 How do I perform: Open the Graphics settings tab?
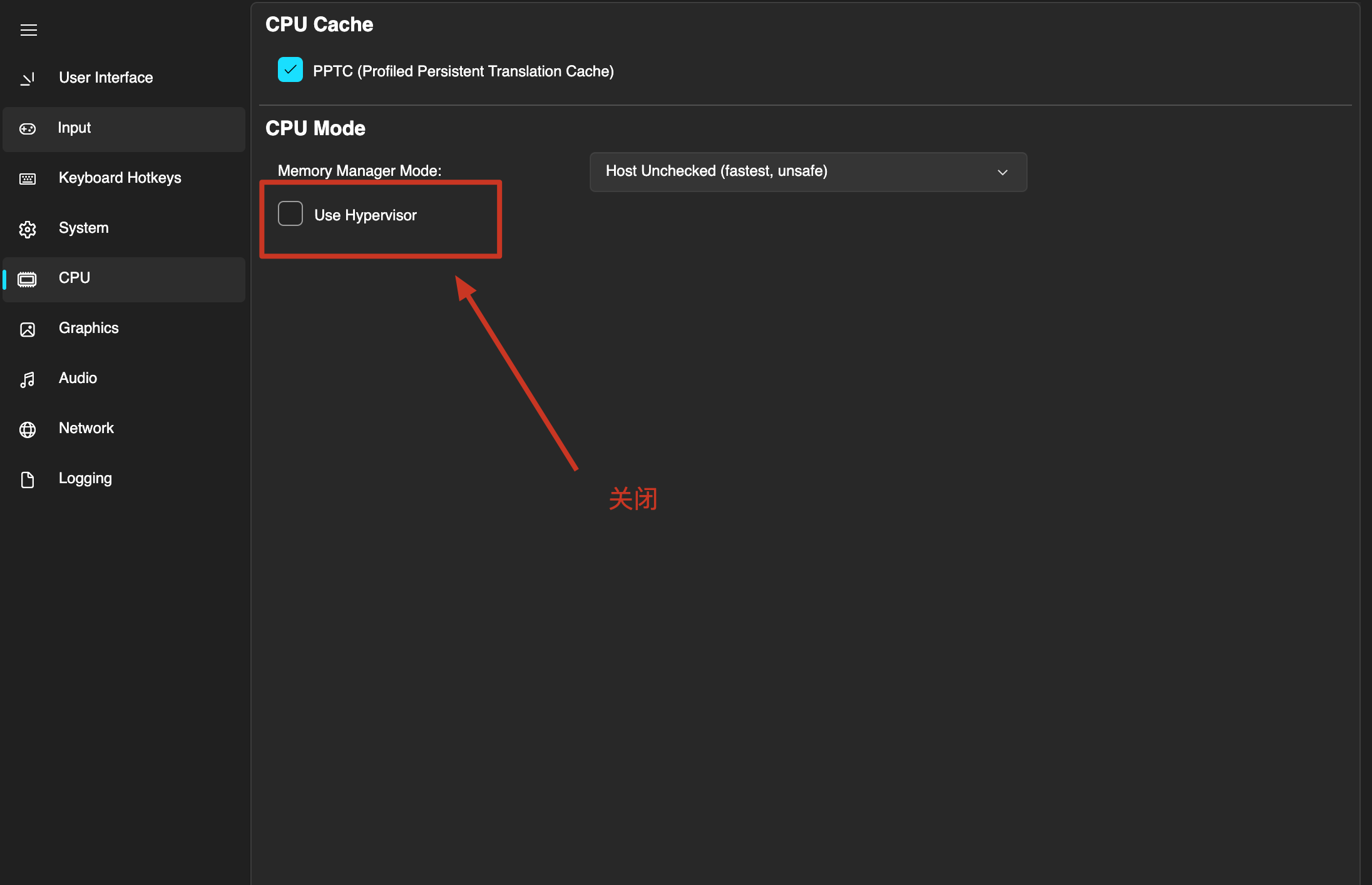coord(88,328)
